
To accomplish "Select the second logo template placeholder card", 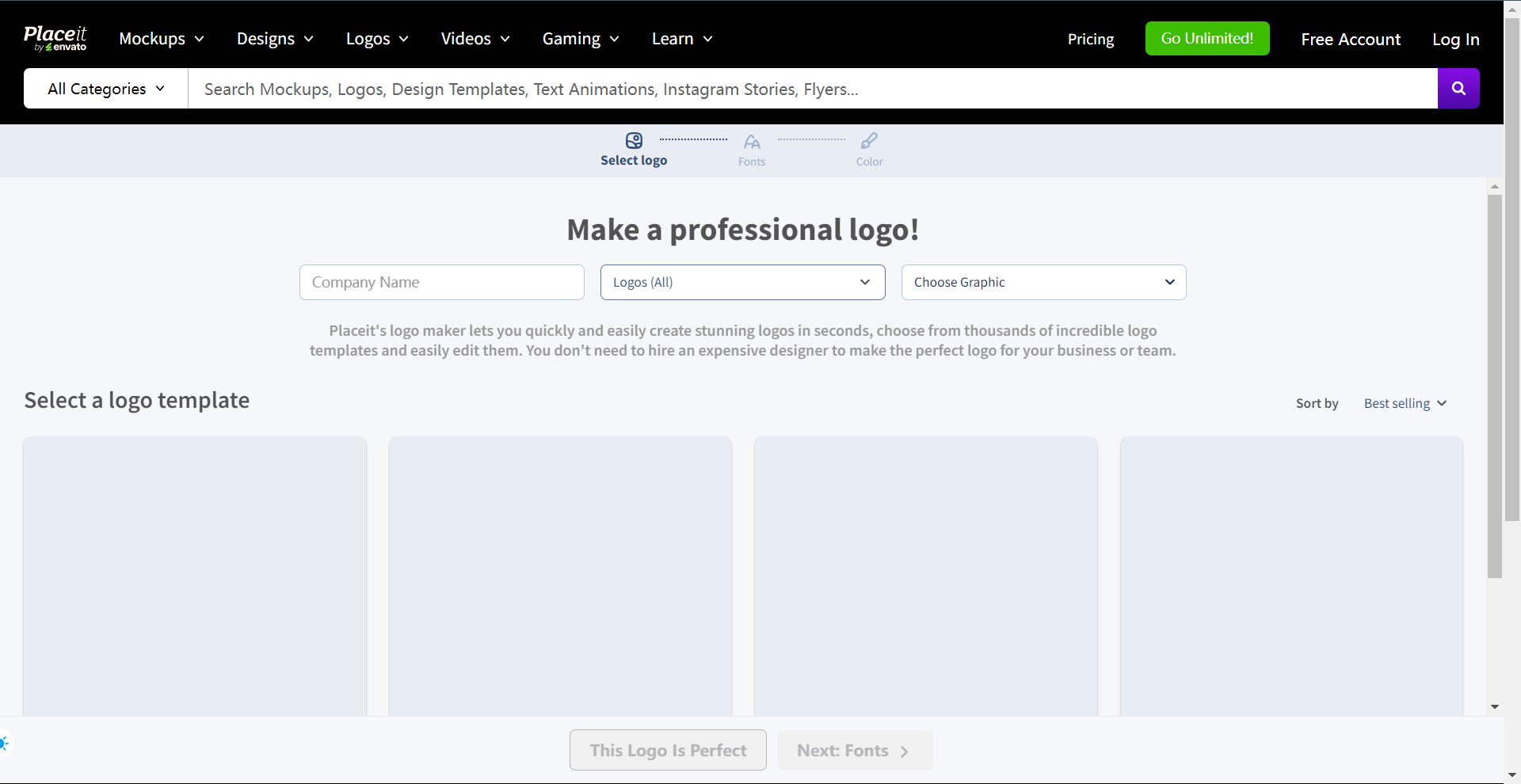I will tap(560, 577).
